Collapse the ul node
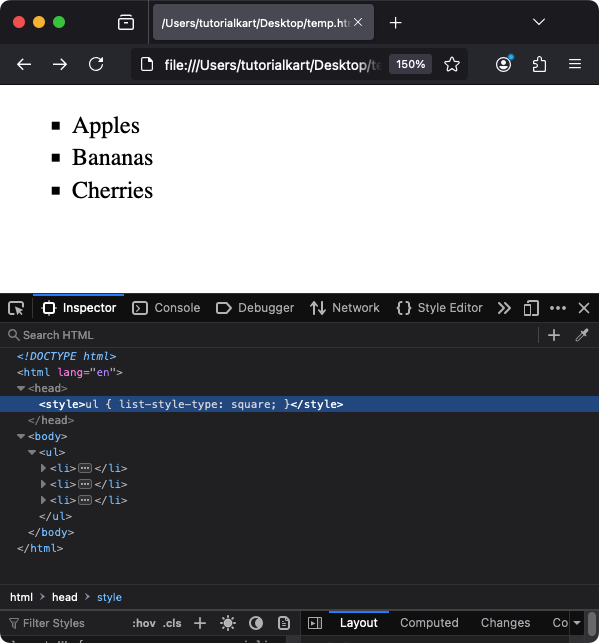The image size is (599, 643). coord(32,452)
